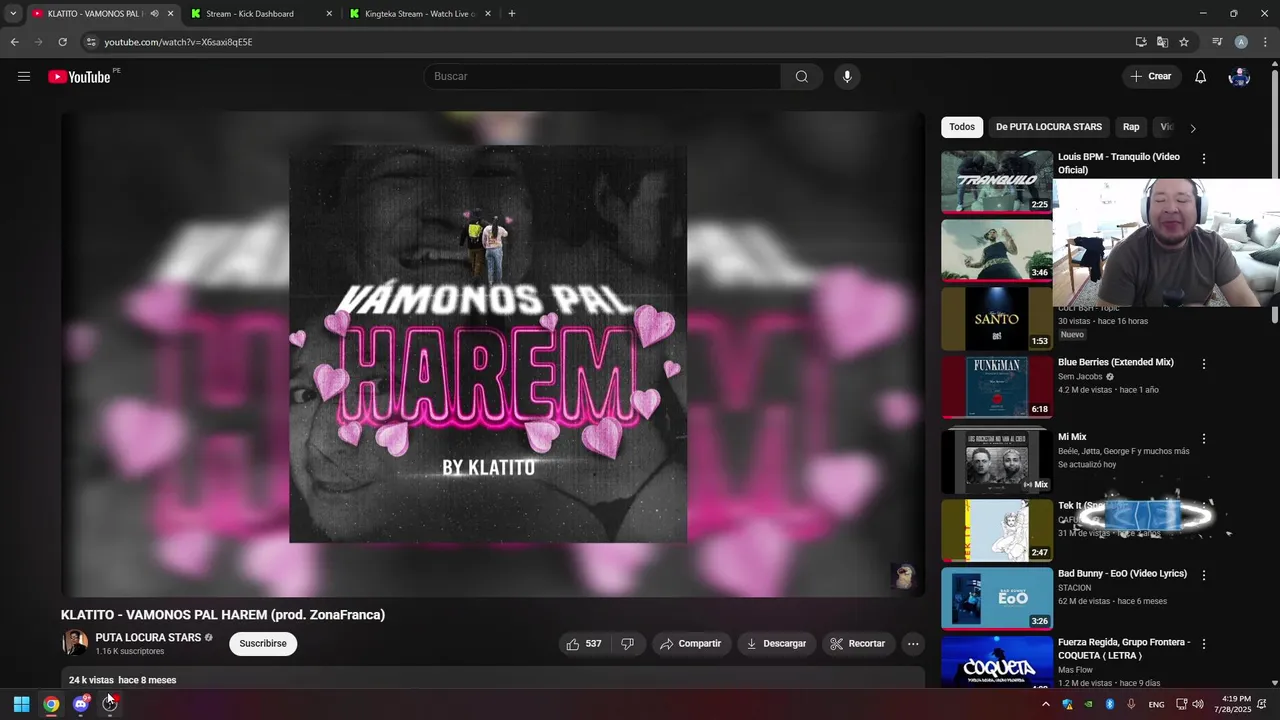This screenshot has height=720, width=1280.
Task: Open options menu for Blue Berries video
Action: [1204, 365]
